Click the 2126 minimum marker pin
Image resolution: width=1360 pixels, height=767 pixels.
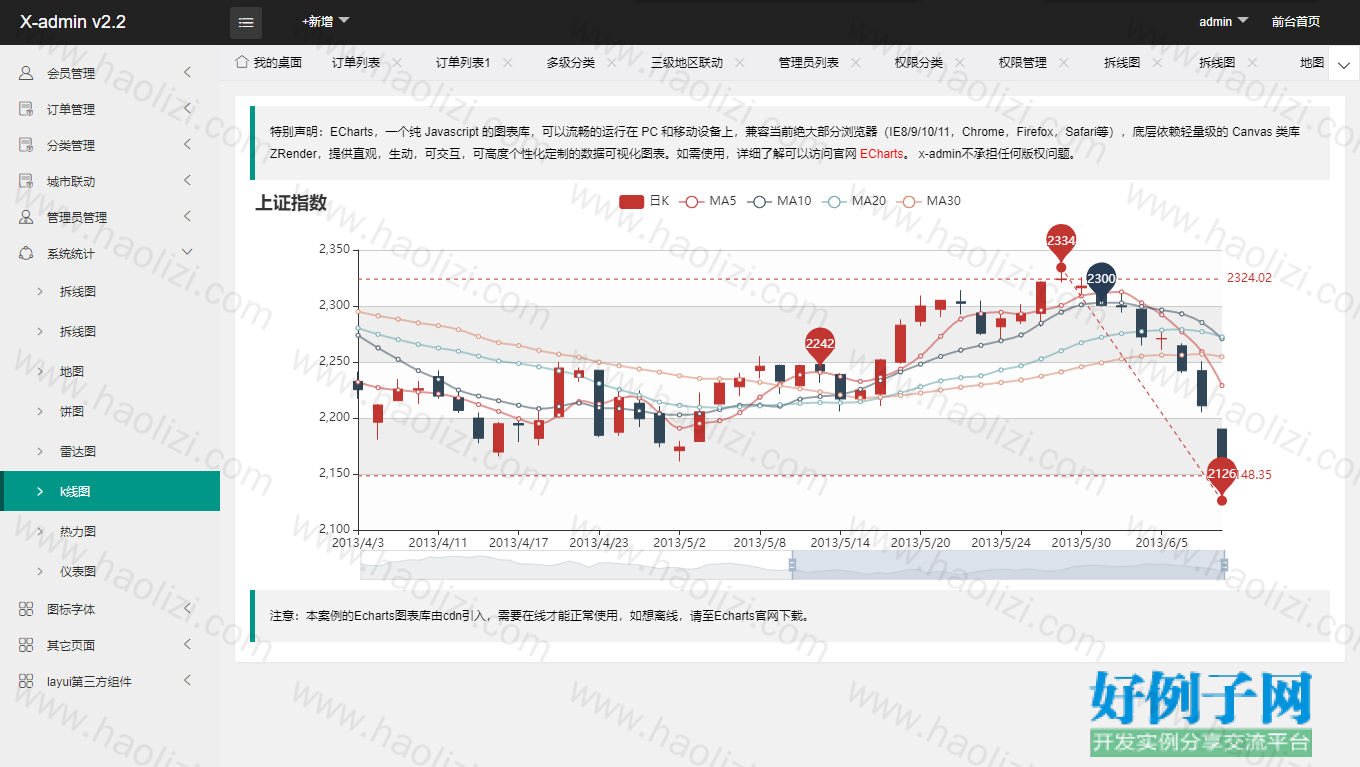coord(1222,476)
